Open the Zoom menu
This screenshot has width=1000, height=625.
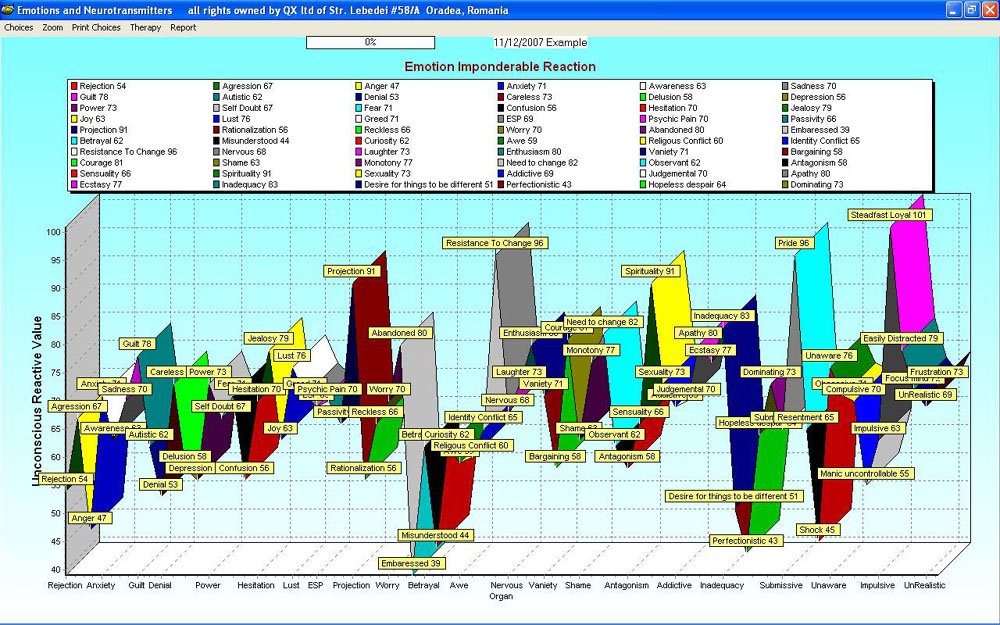coord(52,28)
